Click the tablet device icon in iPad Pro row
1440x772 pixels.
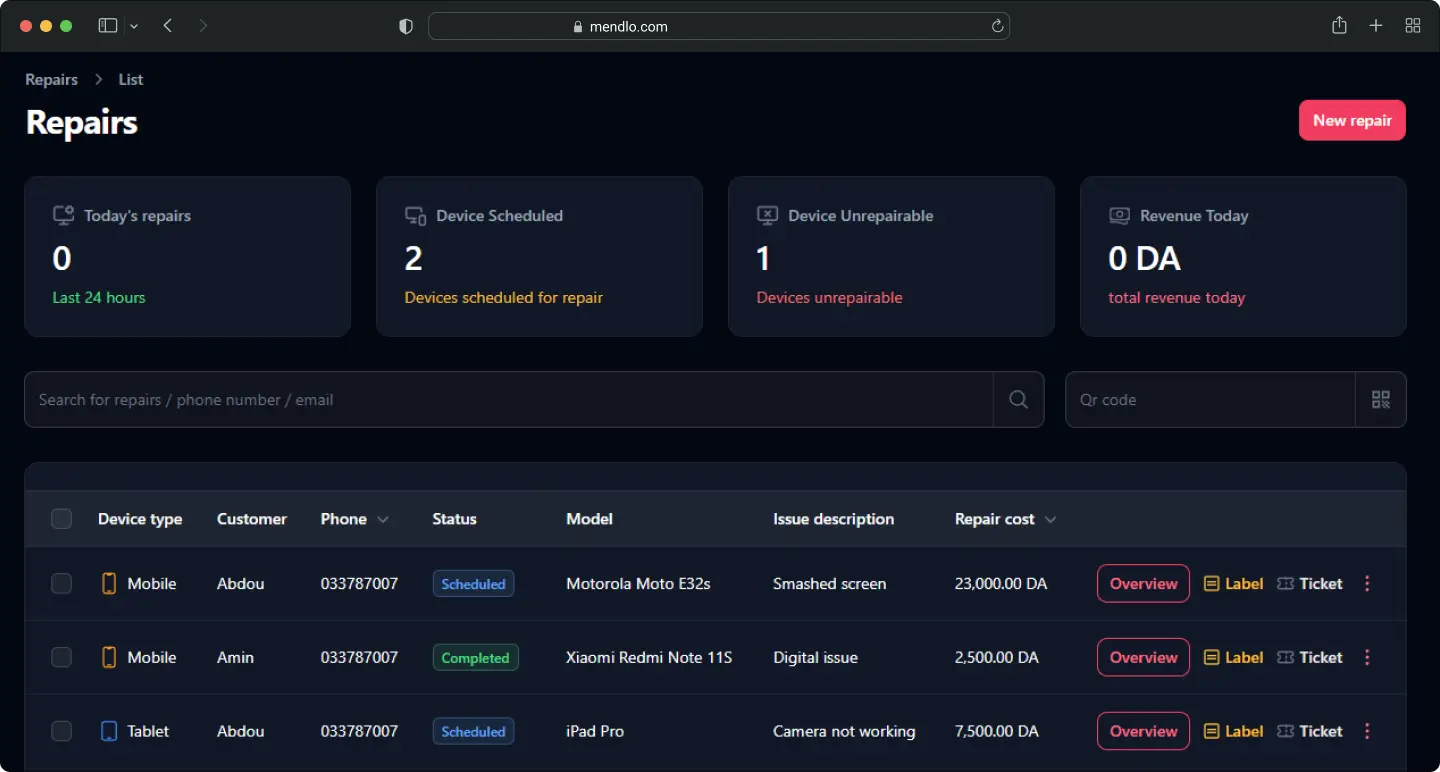(x=109, y=731)
